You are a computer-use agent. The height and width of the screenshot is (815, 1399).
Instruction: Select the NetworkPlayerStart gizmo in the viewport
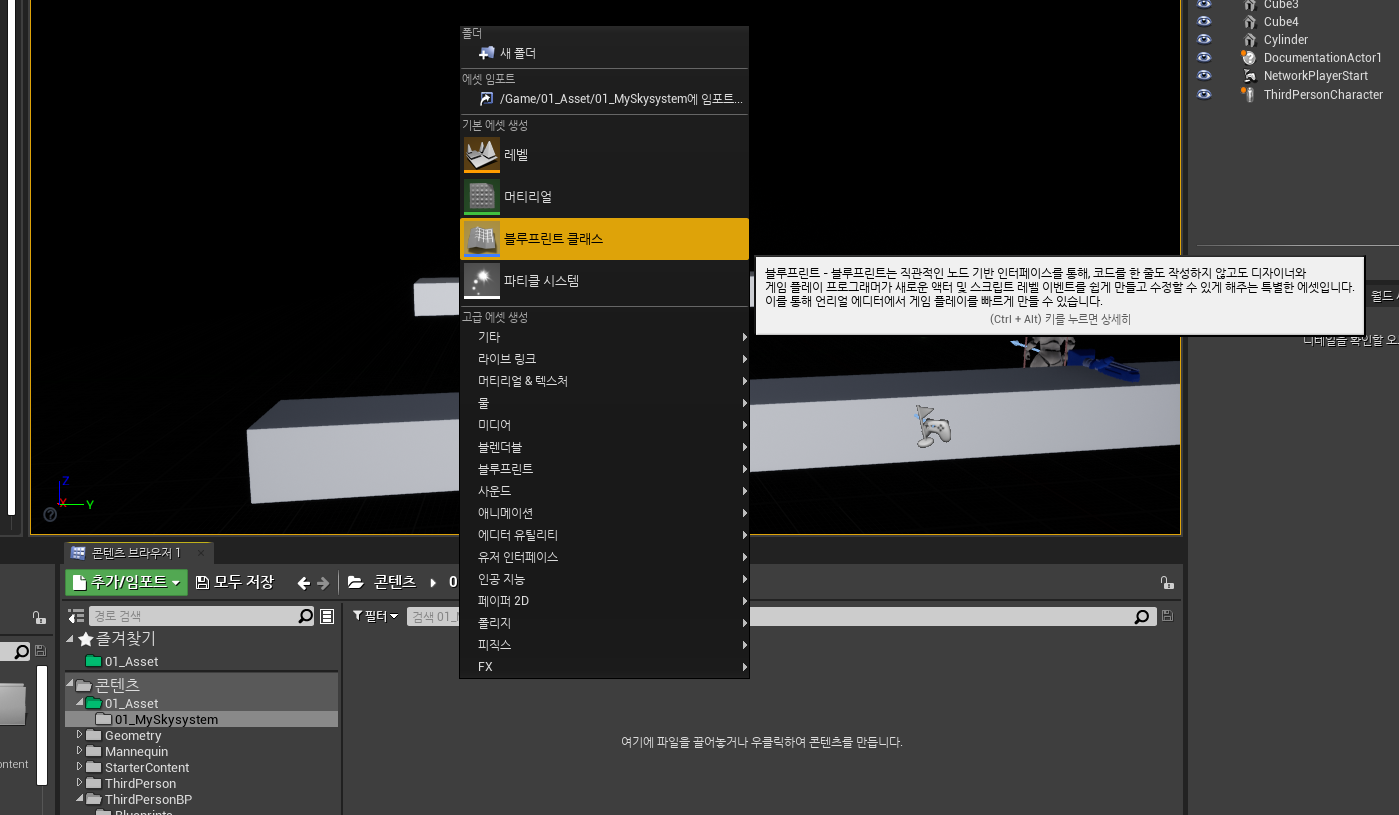tap(934, 426)
